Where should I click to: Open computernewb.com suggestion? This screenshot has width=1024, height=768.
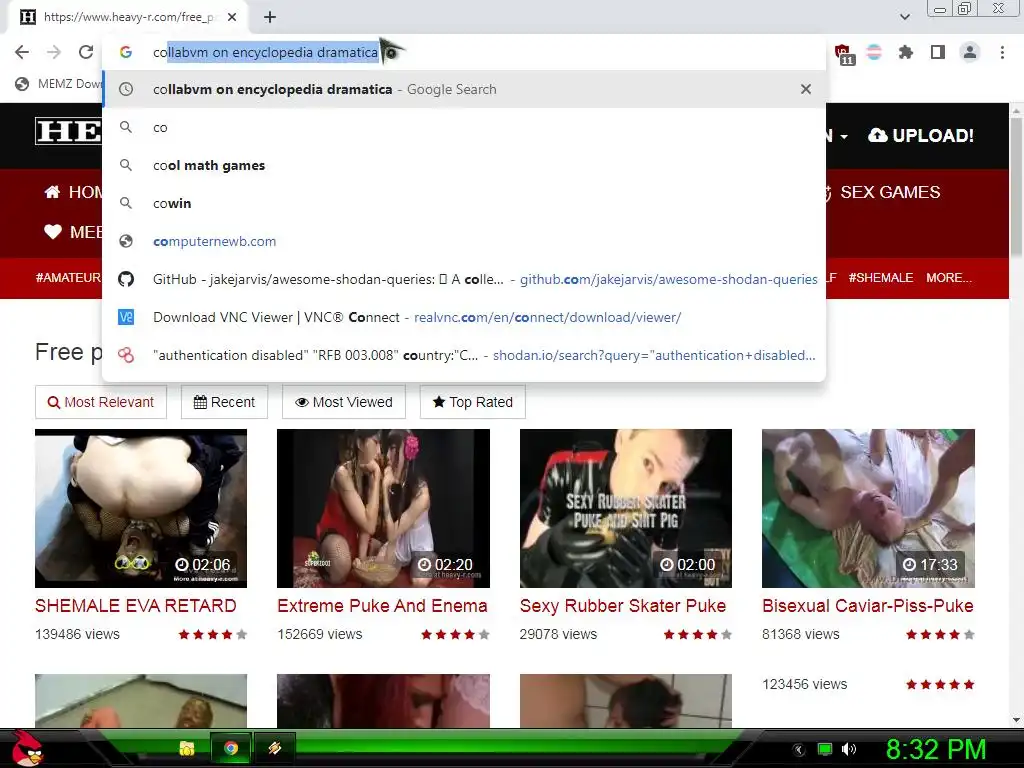(464, 241)
